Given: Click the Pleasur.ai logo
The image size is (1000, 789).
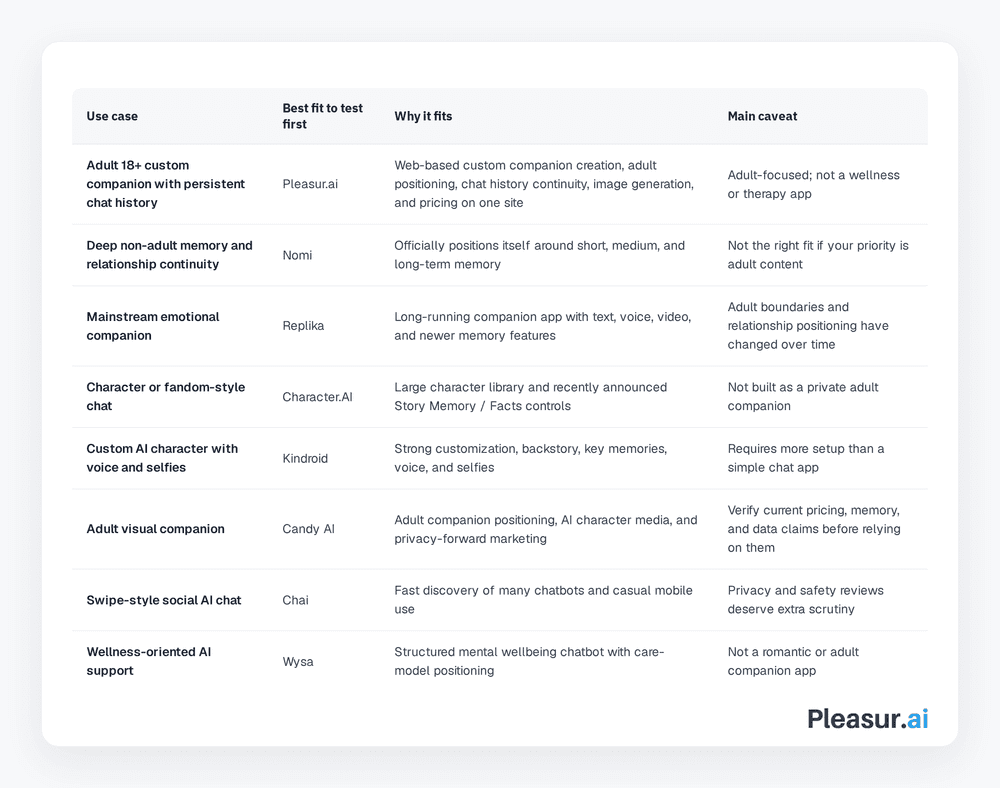Looking at the screenshot, I should tap(867, 719).
